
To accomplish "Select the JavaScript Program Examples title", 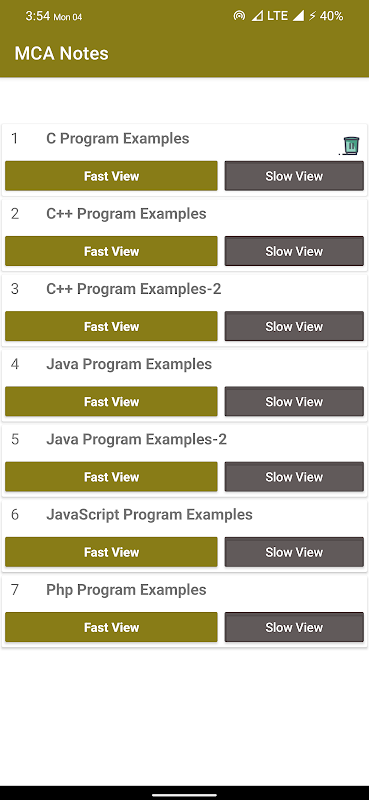I will pos(149,515).
